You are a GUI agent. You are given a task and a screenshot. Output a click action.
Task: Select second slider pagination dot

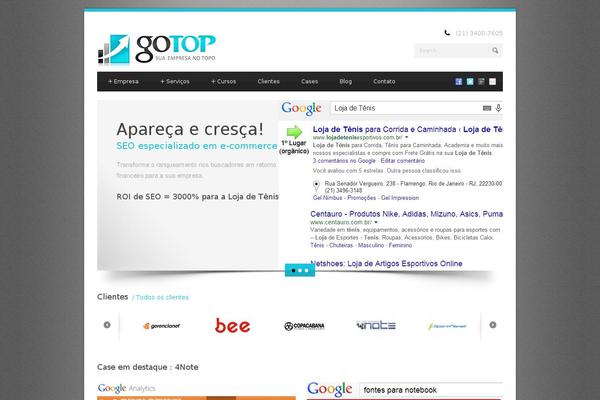[300, 270]
